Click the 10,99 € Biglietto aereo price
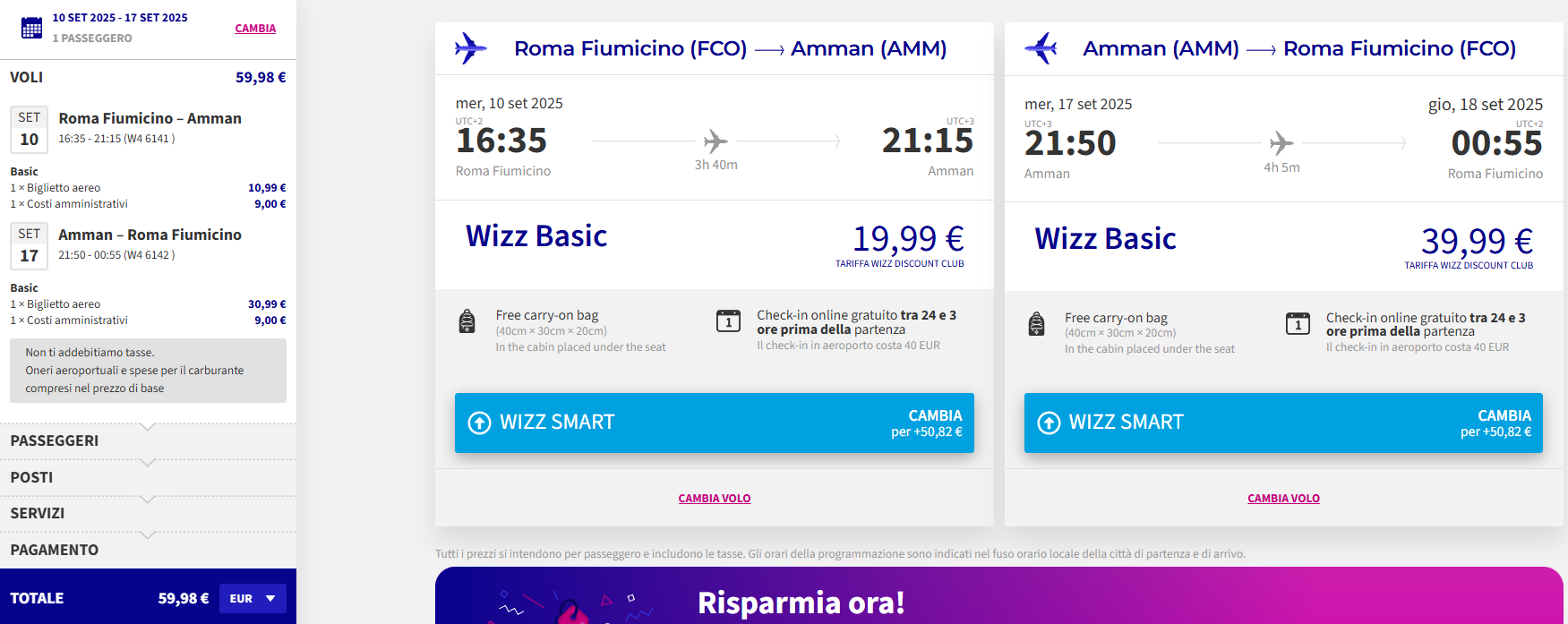 click(x=267, y=188)
